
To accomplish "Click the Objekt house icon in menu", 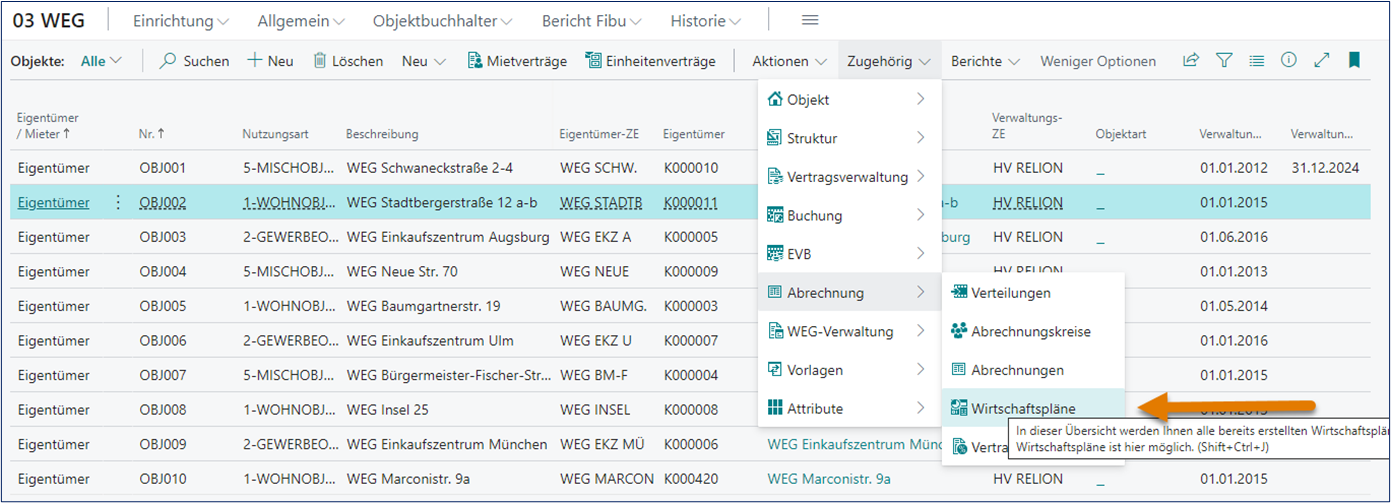I will pos(774,99).
